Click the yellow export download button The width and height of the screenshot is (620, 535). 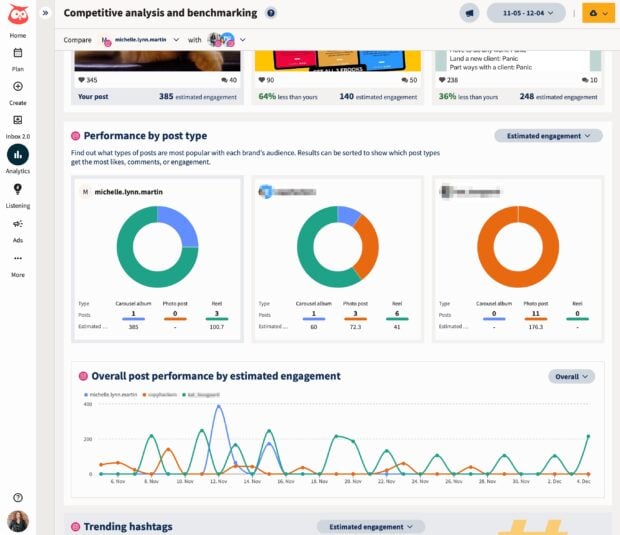tap(598, 13)
